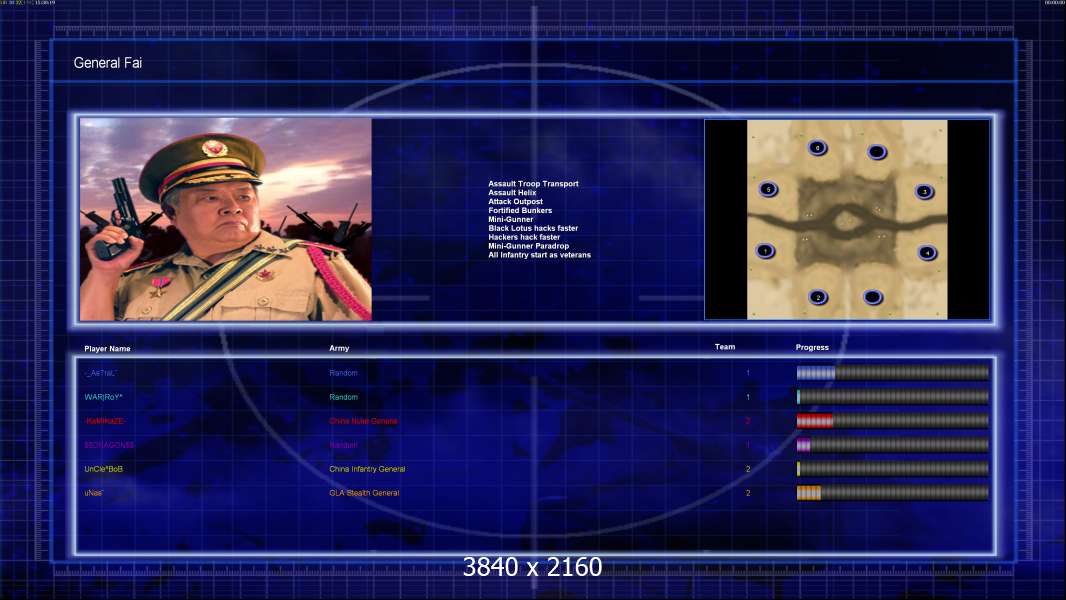1066x600 pixels.
Task: Click the Team column header
Action: tap(725, 347)
